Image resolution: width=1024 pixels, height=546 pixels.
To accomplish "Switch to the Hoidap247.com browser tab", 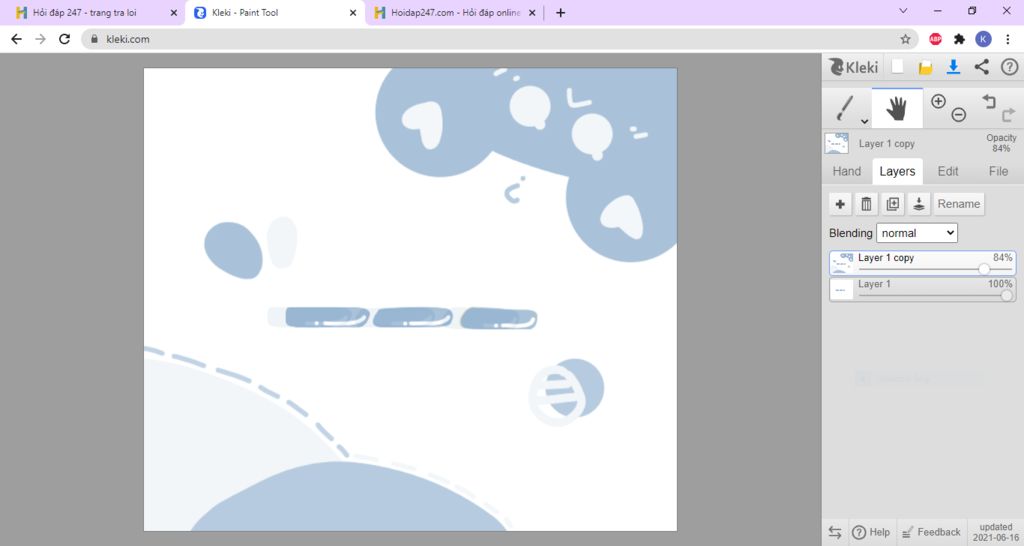I will click(x=455, y=12).
